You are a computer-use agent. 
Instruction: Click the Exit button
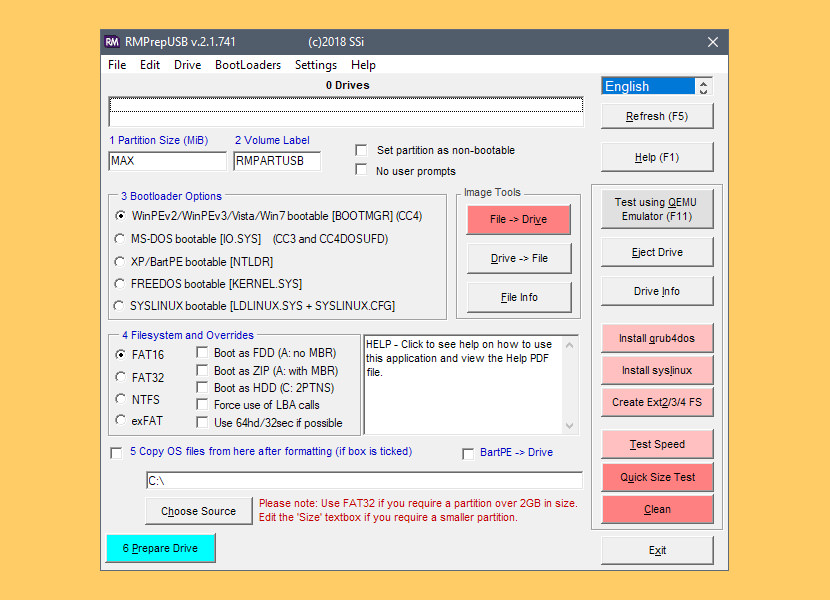coord(657,551)
